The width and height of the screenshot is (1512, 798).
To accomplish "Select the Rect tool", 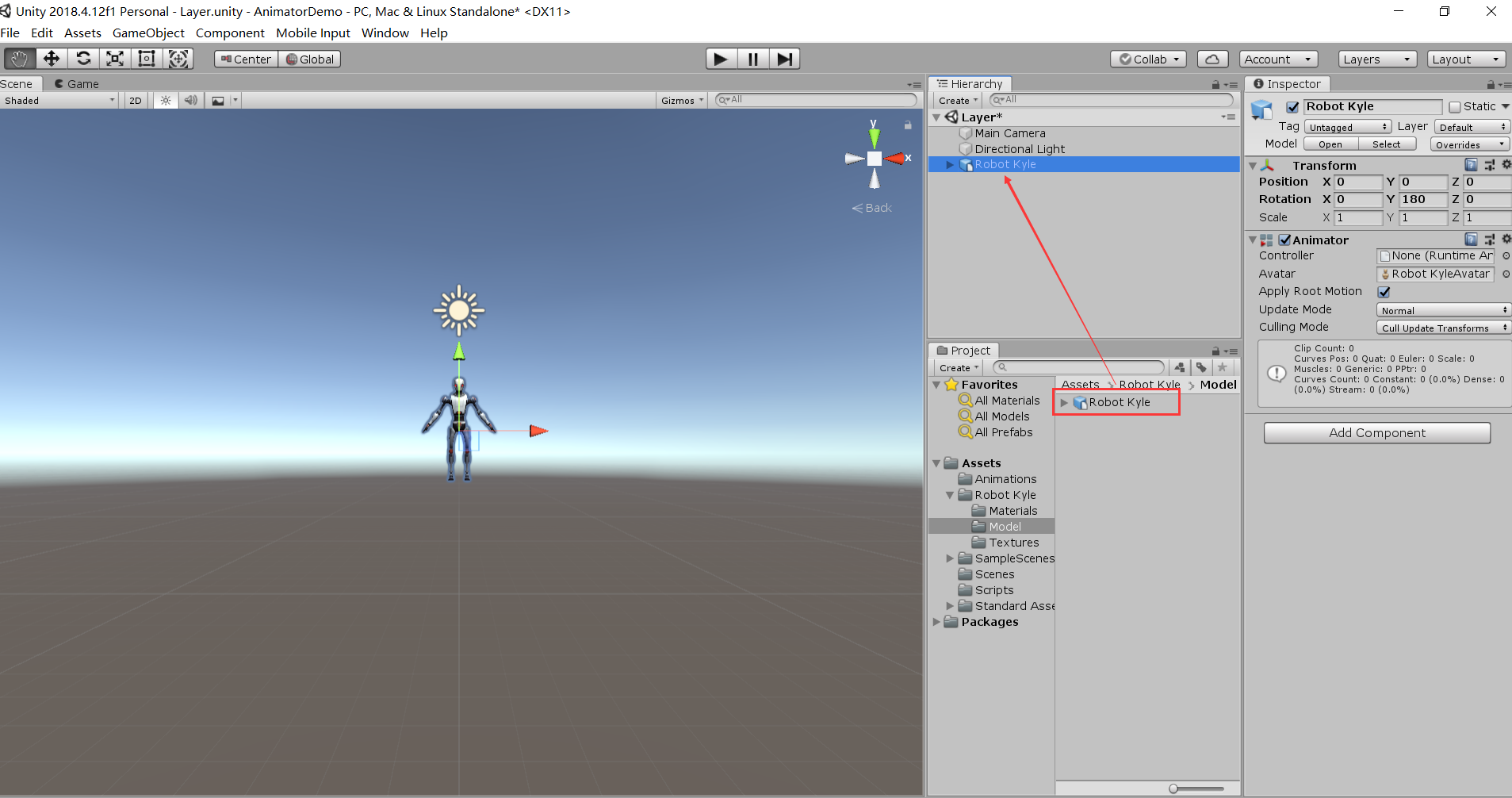I will click(147, 58).
